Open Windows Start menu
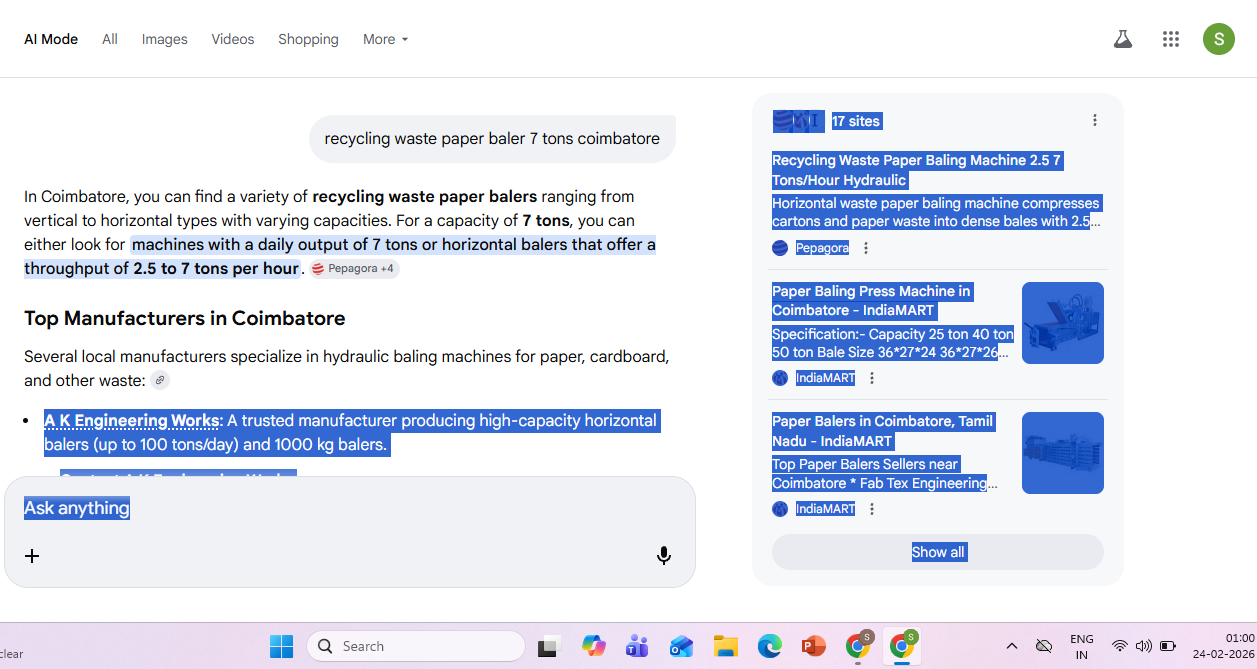The width and height of the screenshot is (1257, 669). (x=281, y=646)
